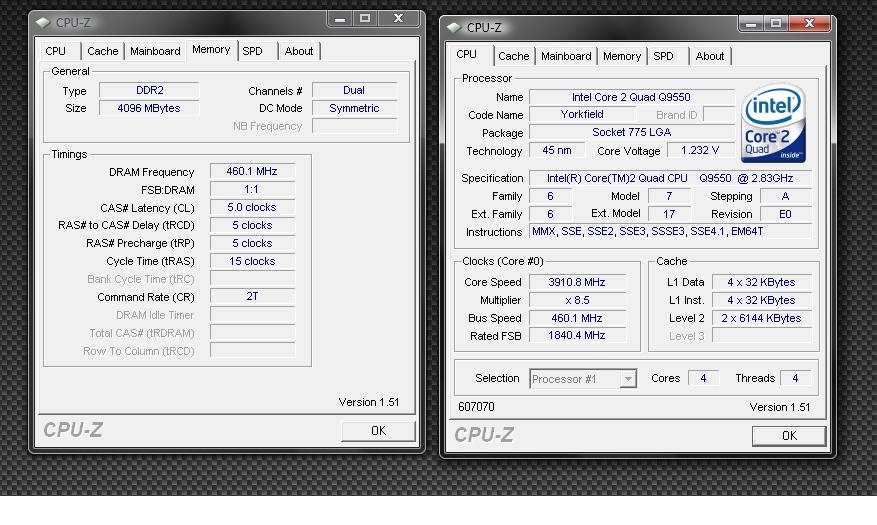This screenshot has height=525, width=877.
Task: Click the CPU-Z icon in the Memory window's title bar
Action: (43, 23)
